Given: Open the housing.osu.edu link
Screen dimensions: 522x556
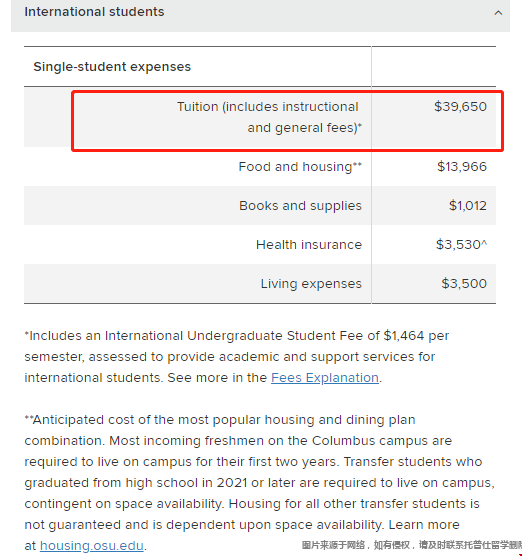Looking at the screenshot, I should click(92, 545).
